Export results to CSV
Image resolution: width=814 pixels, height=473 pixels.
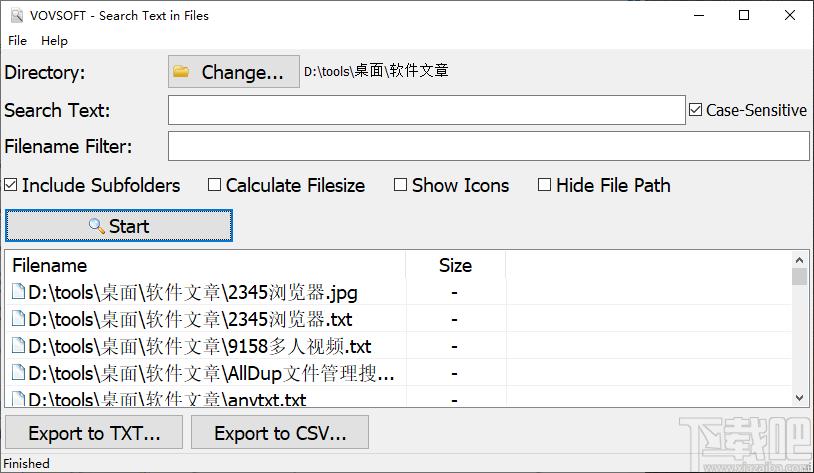(280, 432)
